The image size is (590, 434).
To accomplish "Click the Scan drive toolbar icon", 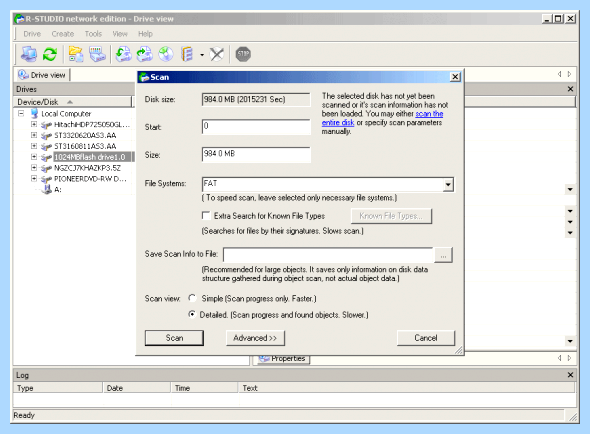I will 97,54.
